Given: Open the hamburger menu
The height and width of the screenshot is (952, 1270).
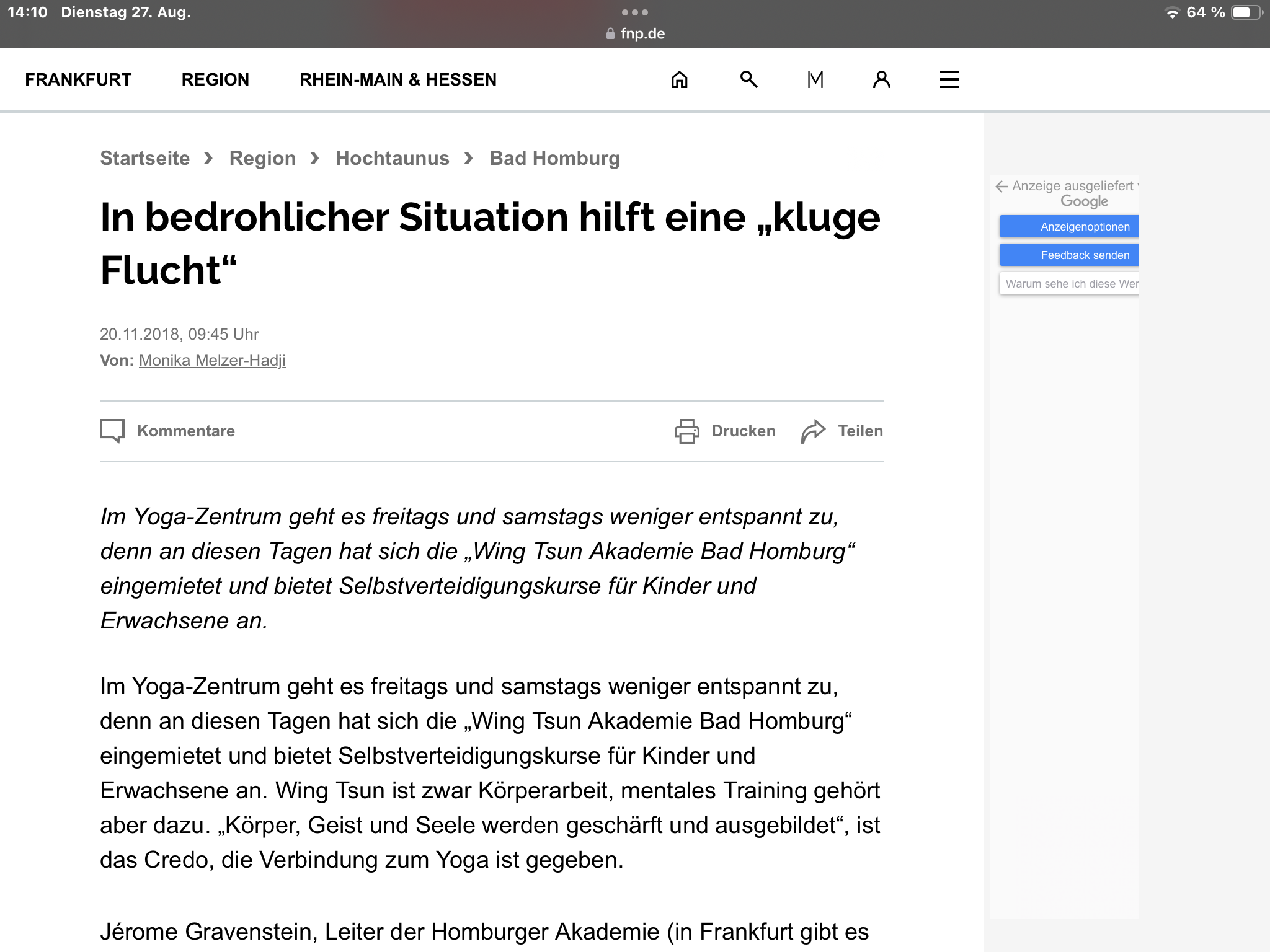Looking at the screenshot, I should (x=949, y=79).
